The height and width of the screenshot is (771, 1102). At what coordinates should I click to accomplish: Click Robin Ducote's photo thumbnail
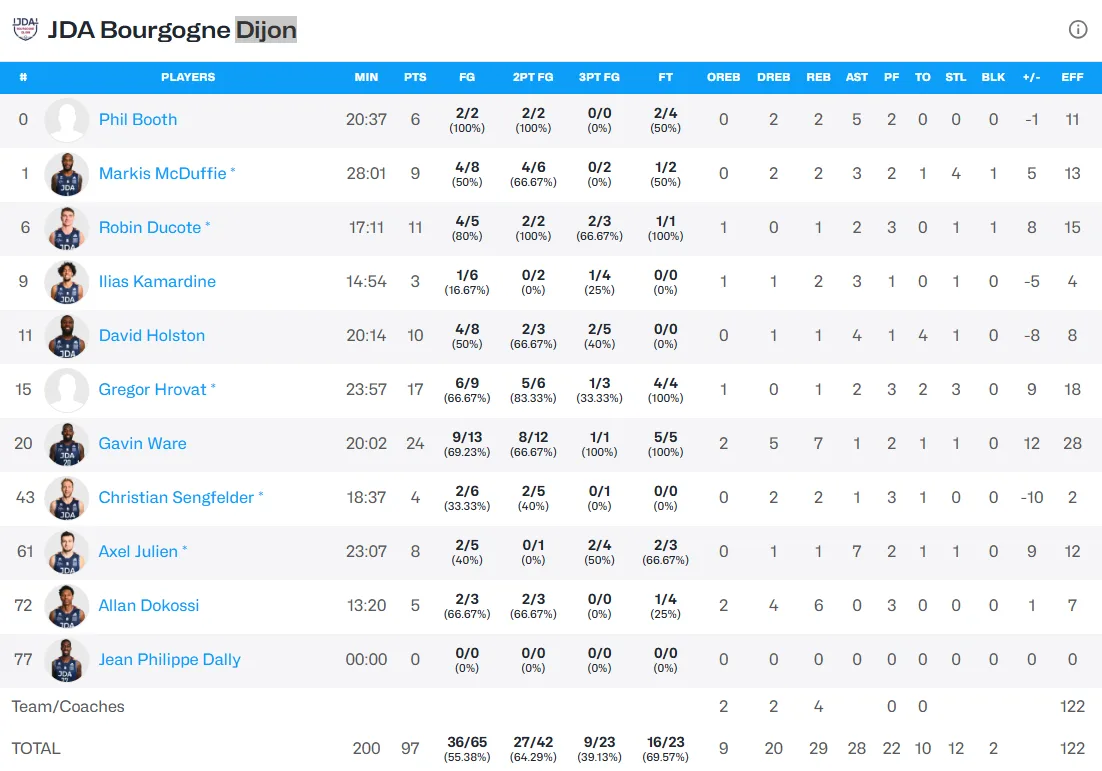[x=67, y=228]
